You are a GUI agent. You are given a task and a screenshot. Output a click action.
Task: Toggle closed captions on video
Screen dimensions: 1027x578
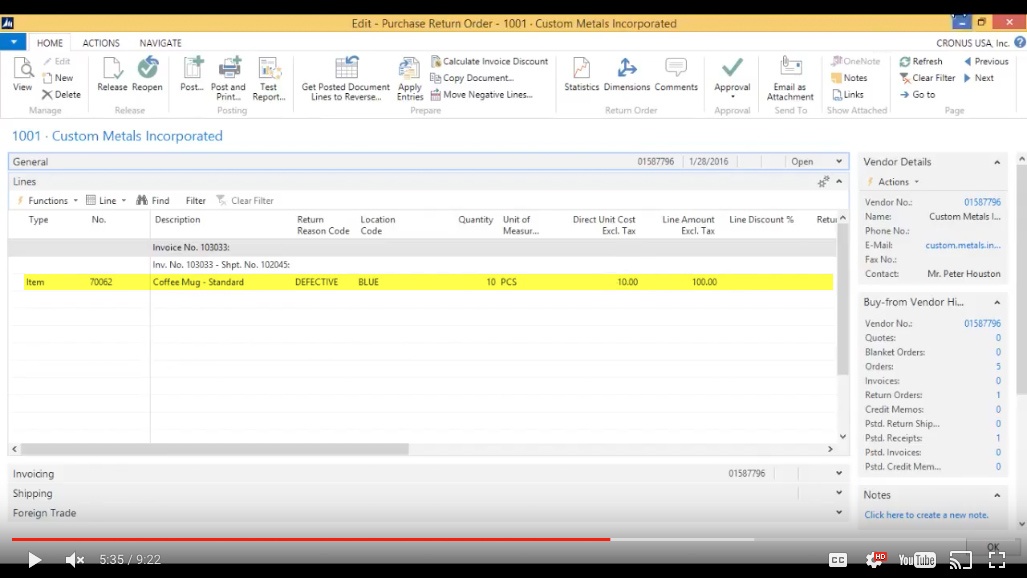pyautogui.click(x=838, y=560)
